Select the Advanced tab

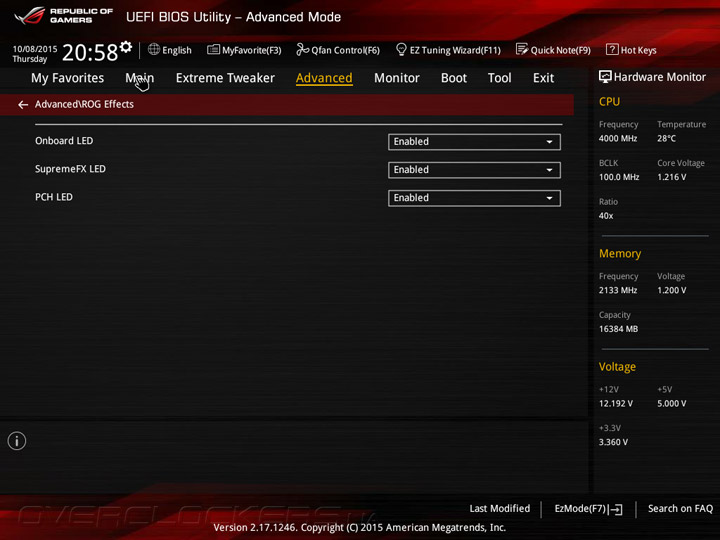[x=324, y=78]
